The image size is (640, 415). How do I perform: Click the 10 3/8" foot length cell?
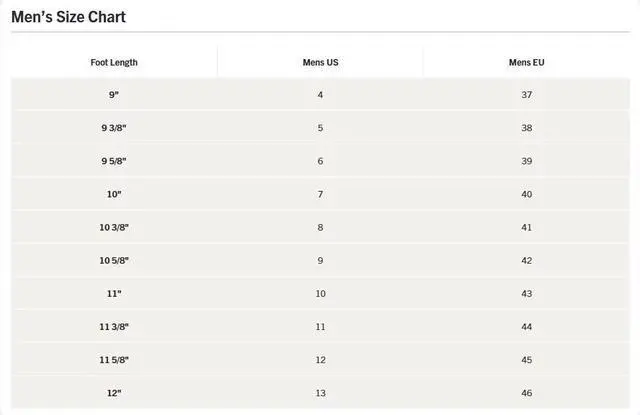(114, 227)
